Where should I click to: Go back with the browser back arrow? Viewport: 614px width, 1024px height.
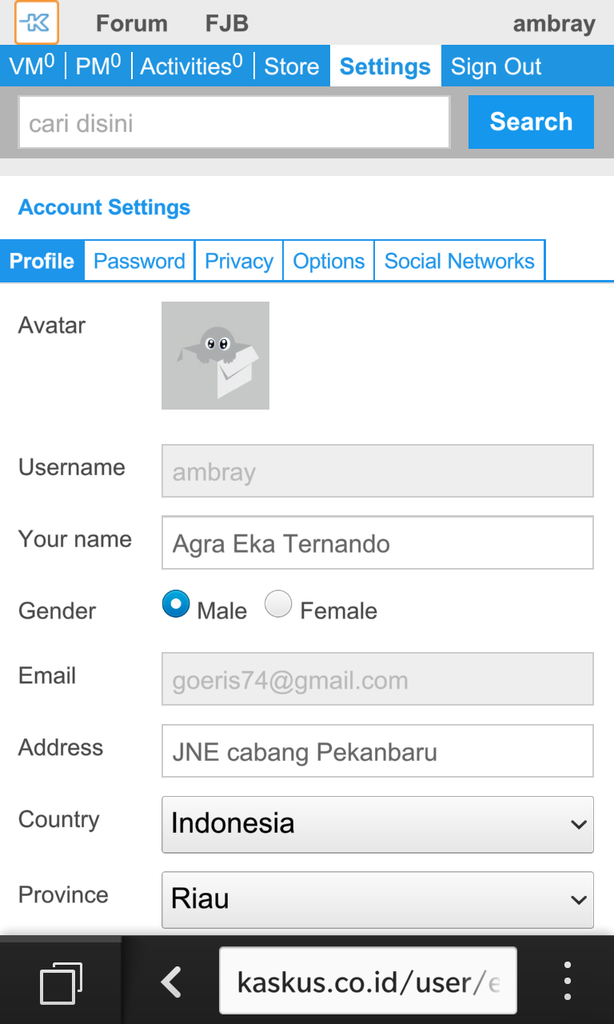[x=172, y=982]
